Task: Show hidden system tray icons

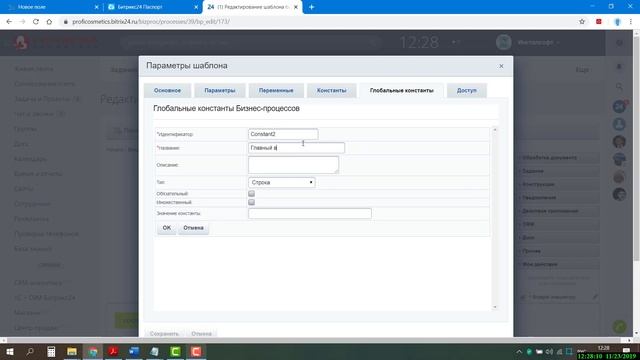Action: (x=519, y=351)
